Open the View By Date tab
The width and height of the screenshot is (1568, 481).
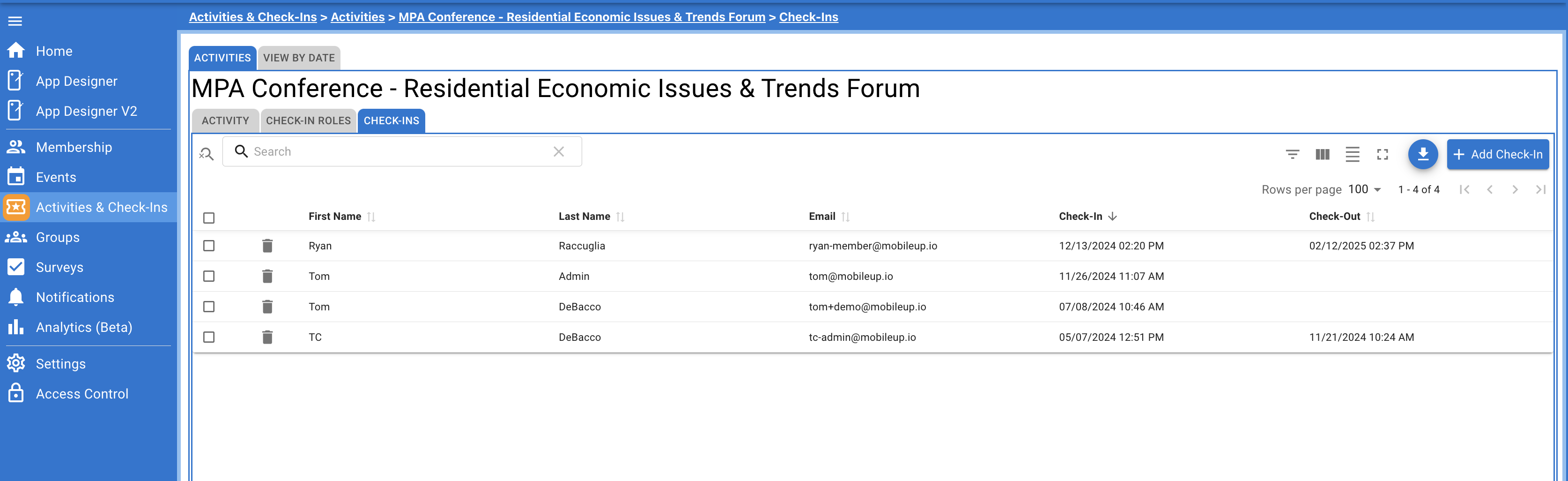299,58
